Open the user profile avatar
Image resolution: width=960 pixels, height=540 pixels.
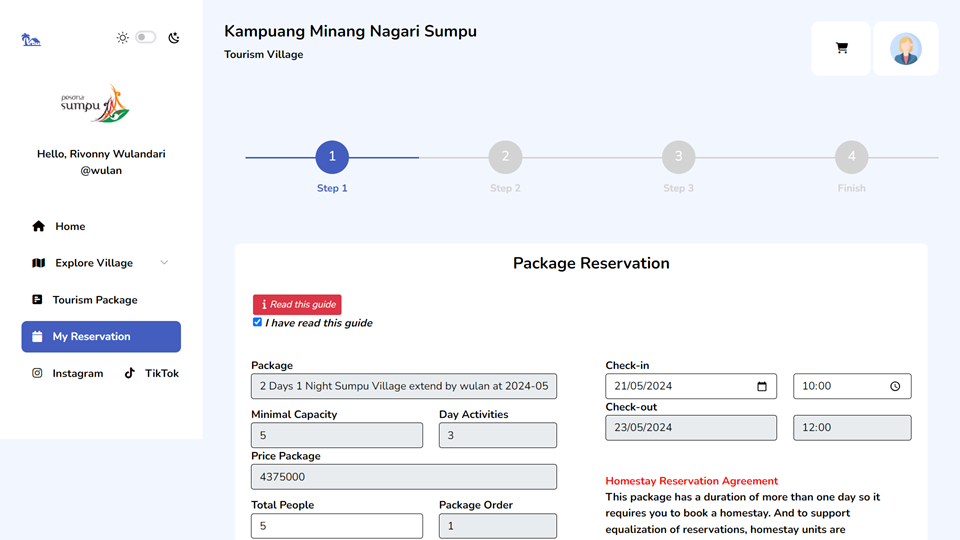click(906, 48)
